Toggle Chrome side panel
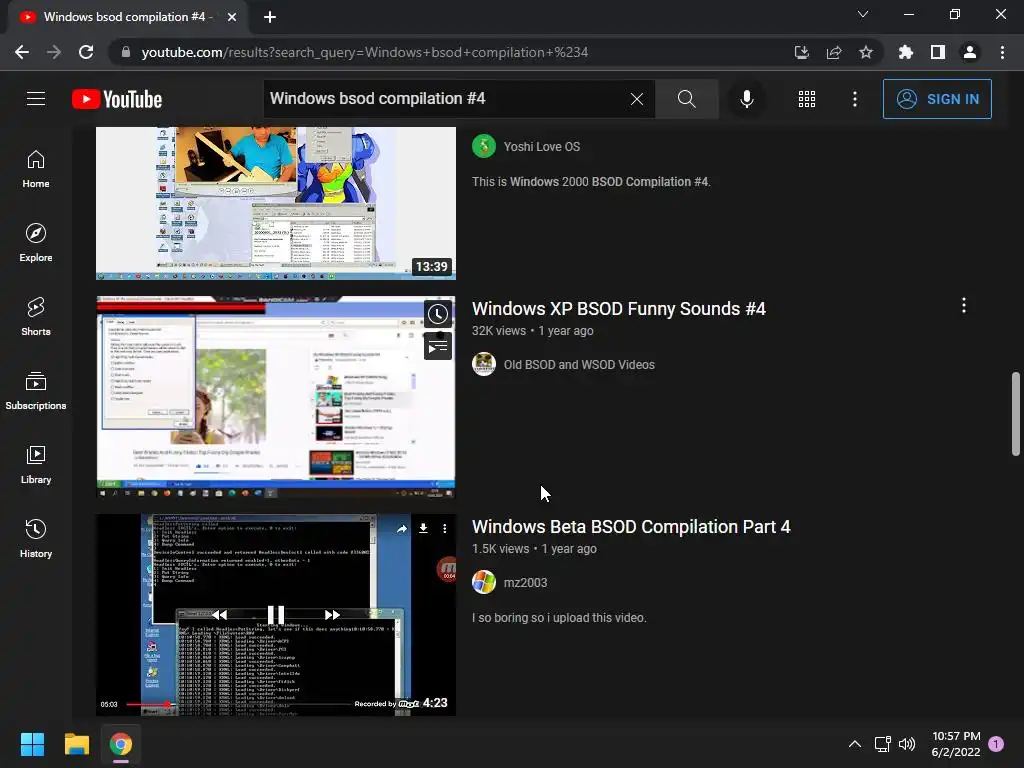1024x768 pixels. click(938, 52)
